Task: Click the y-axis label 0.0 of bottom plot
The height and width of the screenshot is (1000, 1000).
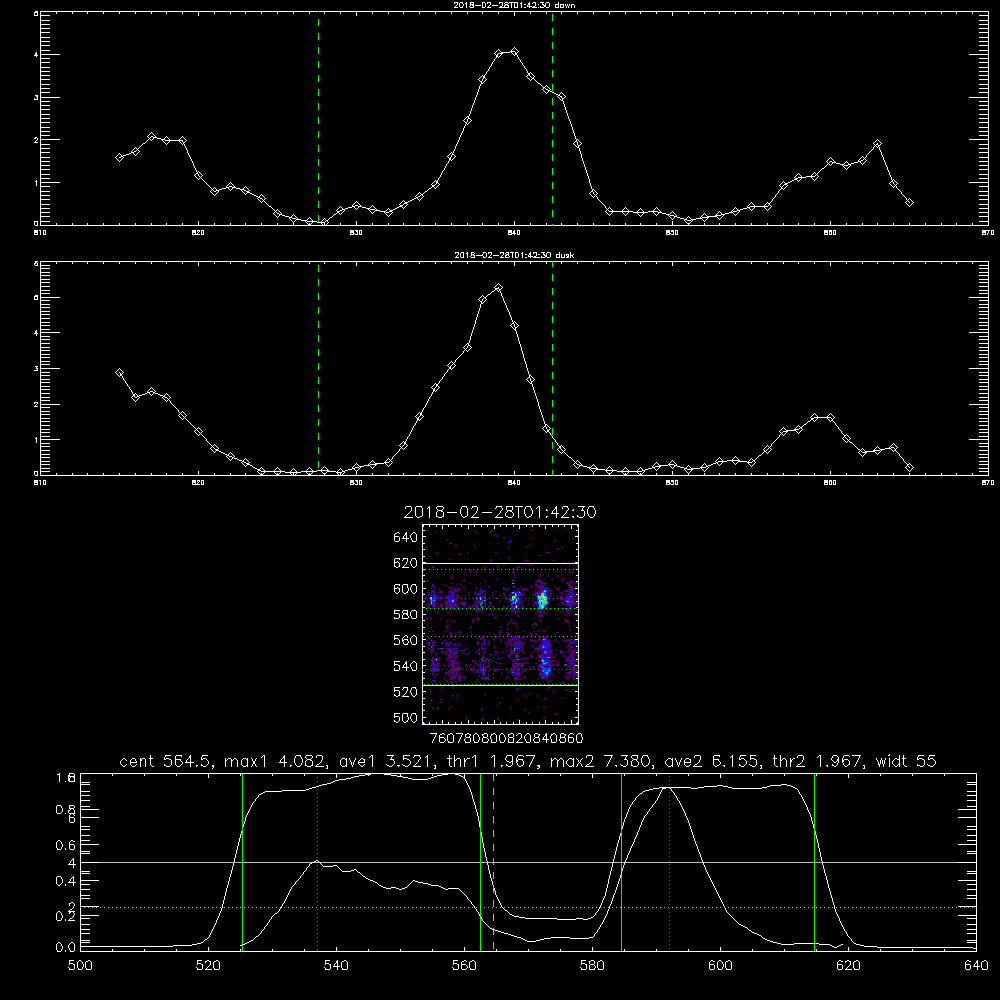Action: 66,948
